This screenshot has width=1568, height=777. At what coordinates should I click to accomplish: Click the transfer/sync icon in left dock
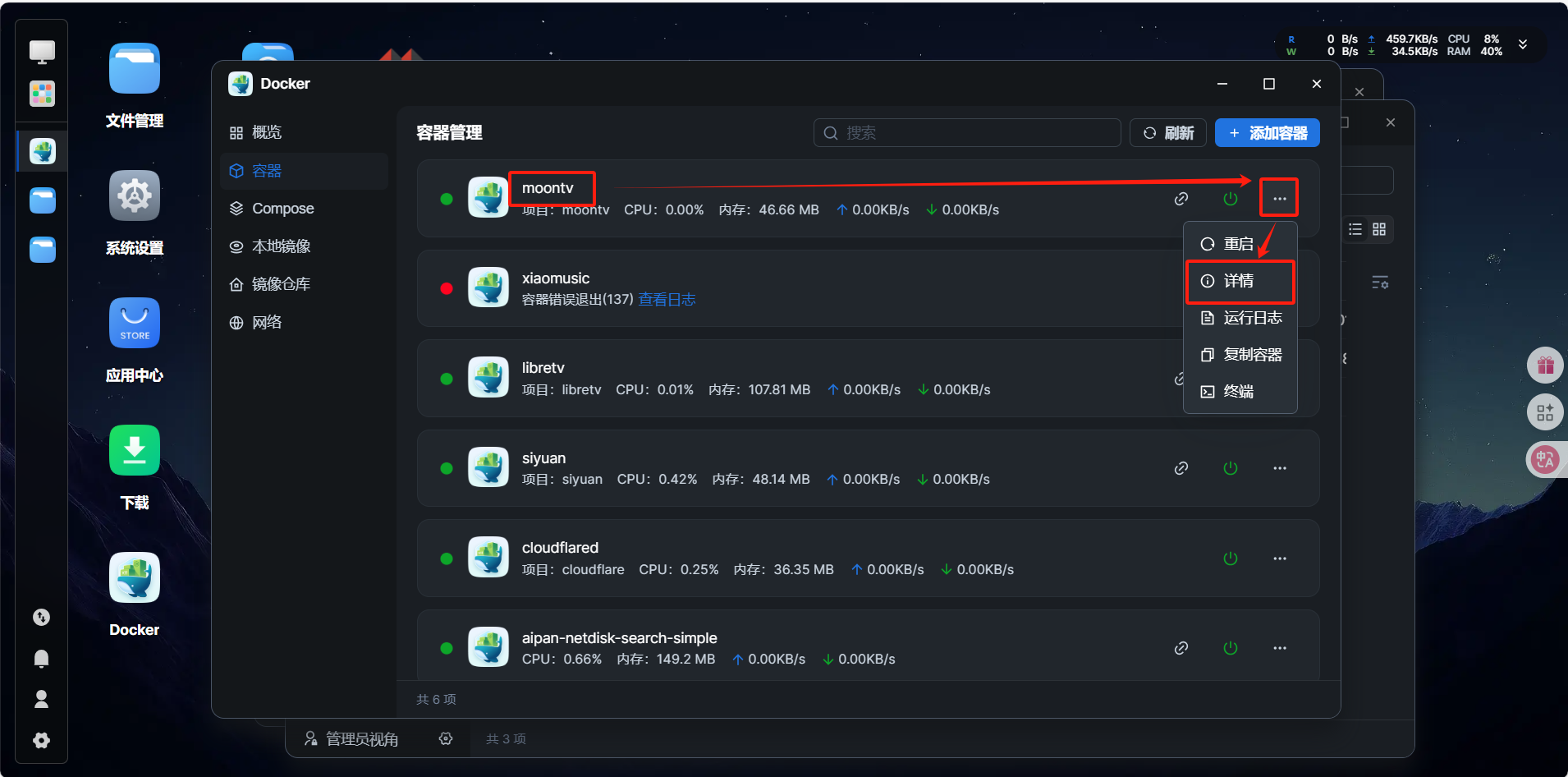(x=41, y=618)
